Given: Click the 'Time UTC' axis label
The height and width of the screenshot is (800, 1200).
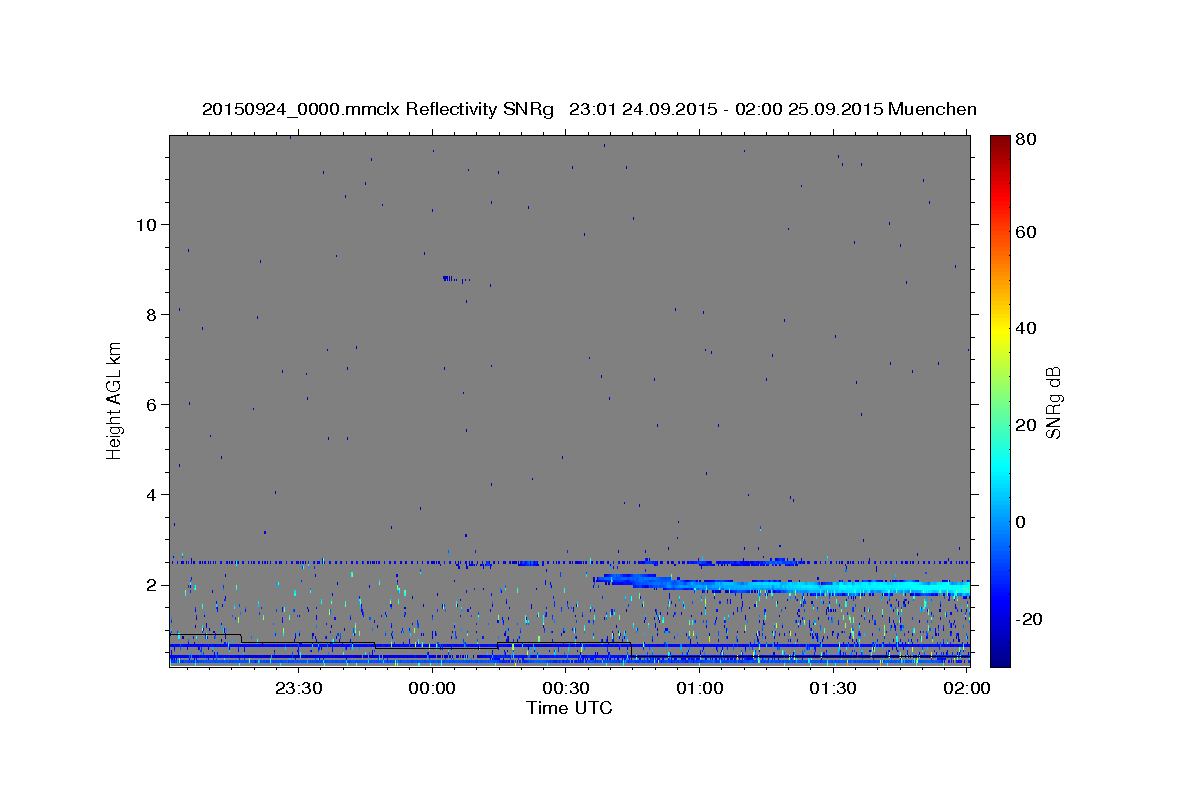Looking at the screenshot, I should tap(569, 708).
